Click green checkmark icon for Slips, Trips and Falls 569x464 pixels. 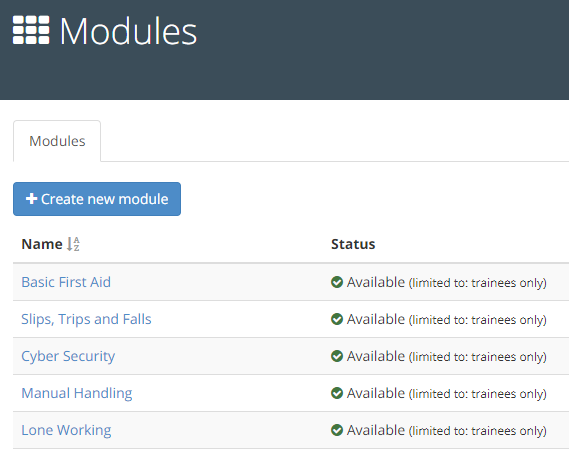337,319
